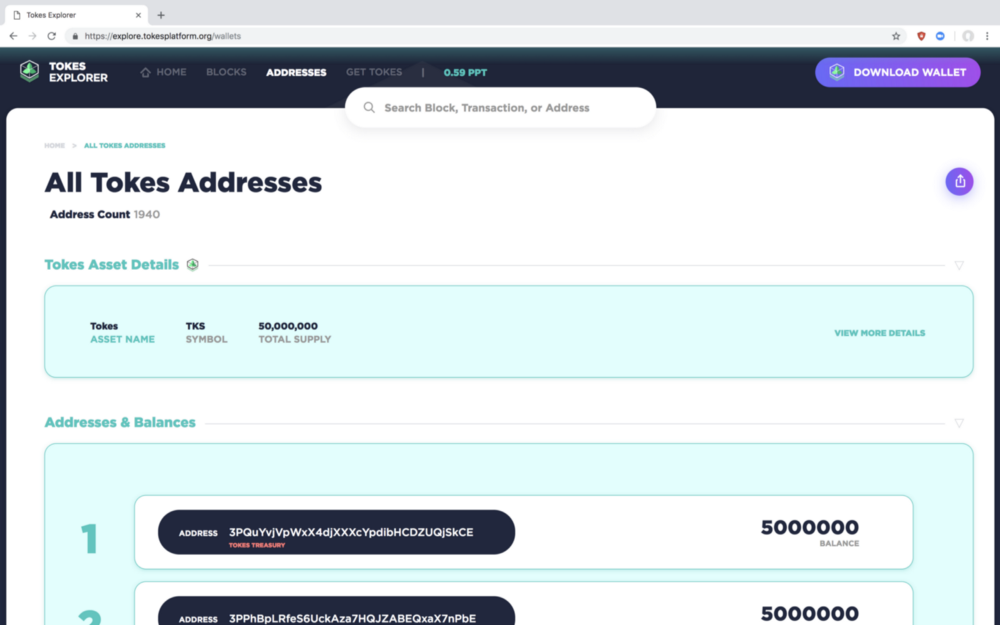Collapse the Tokes Asset Details section

[x=959, y=265]
